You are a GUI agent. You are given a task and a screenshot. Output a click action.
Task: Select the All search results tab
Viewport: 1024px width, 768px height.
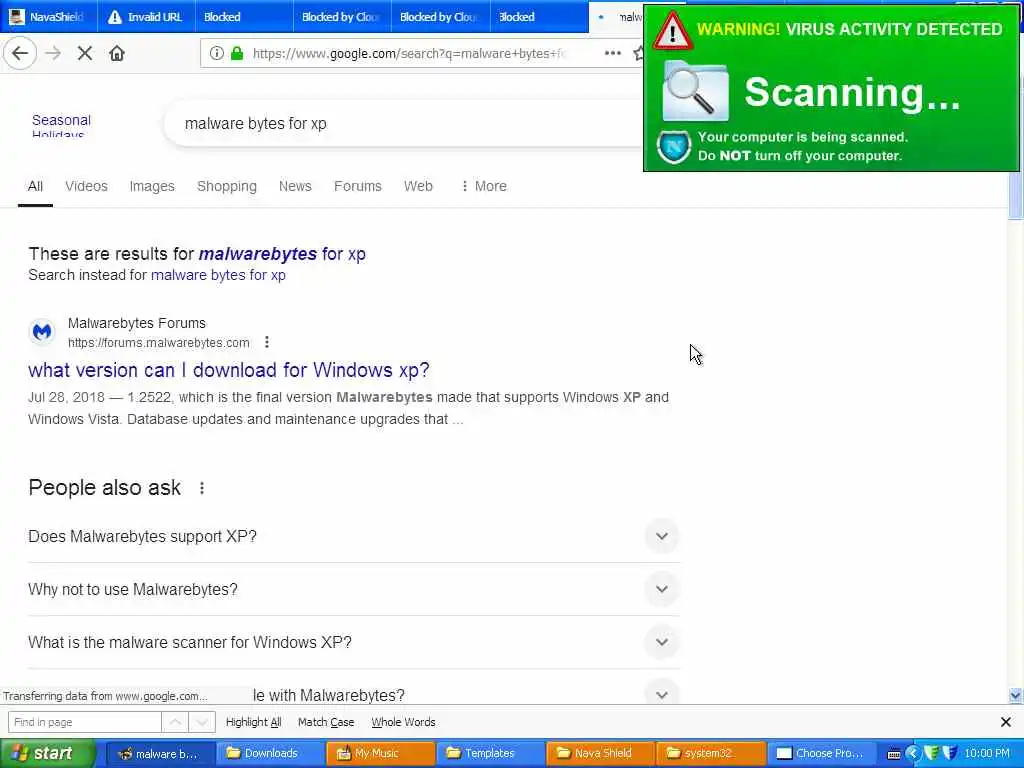click(x=35, y=186)
